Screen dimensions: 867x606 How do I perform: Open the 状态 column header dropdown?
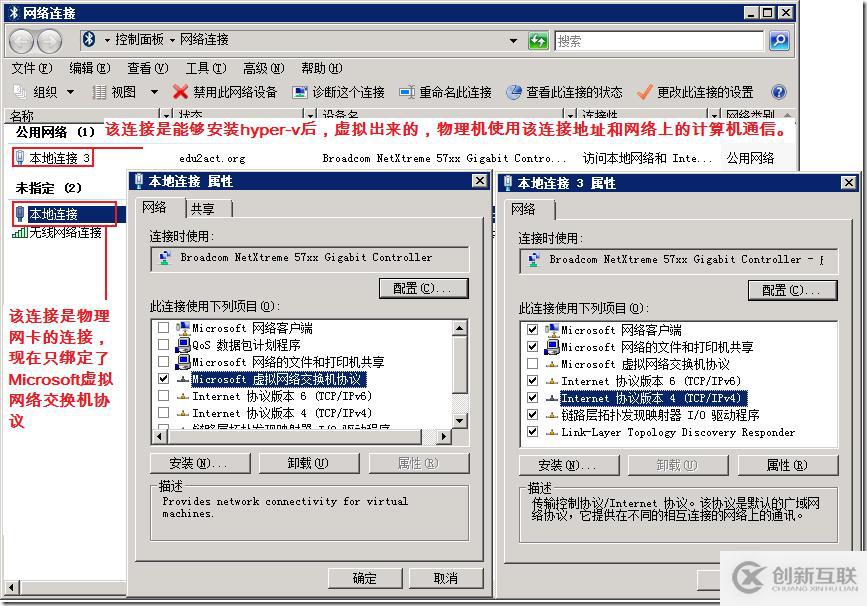pyautogui.click(x=310, y=116)
